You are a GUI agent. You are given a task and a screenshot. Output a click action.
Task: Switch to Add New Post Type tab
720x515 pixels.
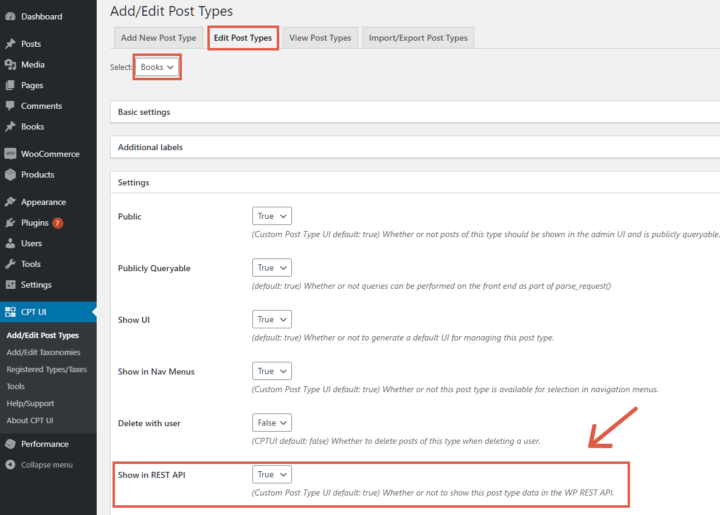(x=158, y=38)
